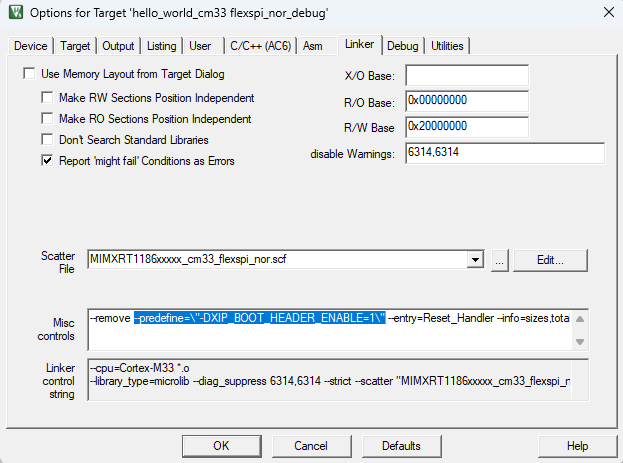Enable Use Memory Layout from Target Dialog

coord(29,74)
